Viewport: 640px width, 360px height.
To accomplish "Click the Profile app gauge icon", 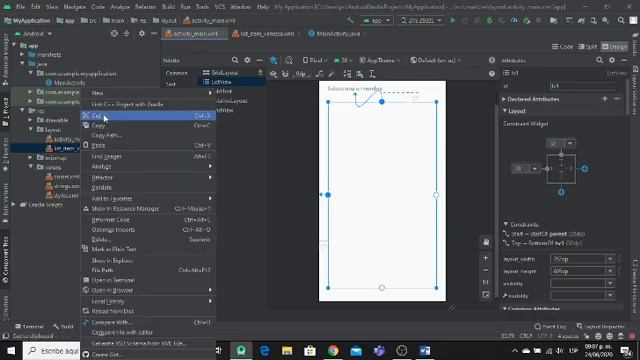I will tap(514, 20).
